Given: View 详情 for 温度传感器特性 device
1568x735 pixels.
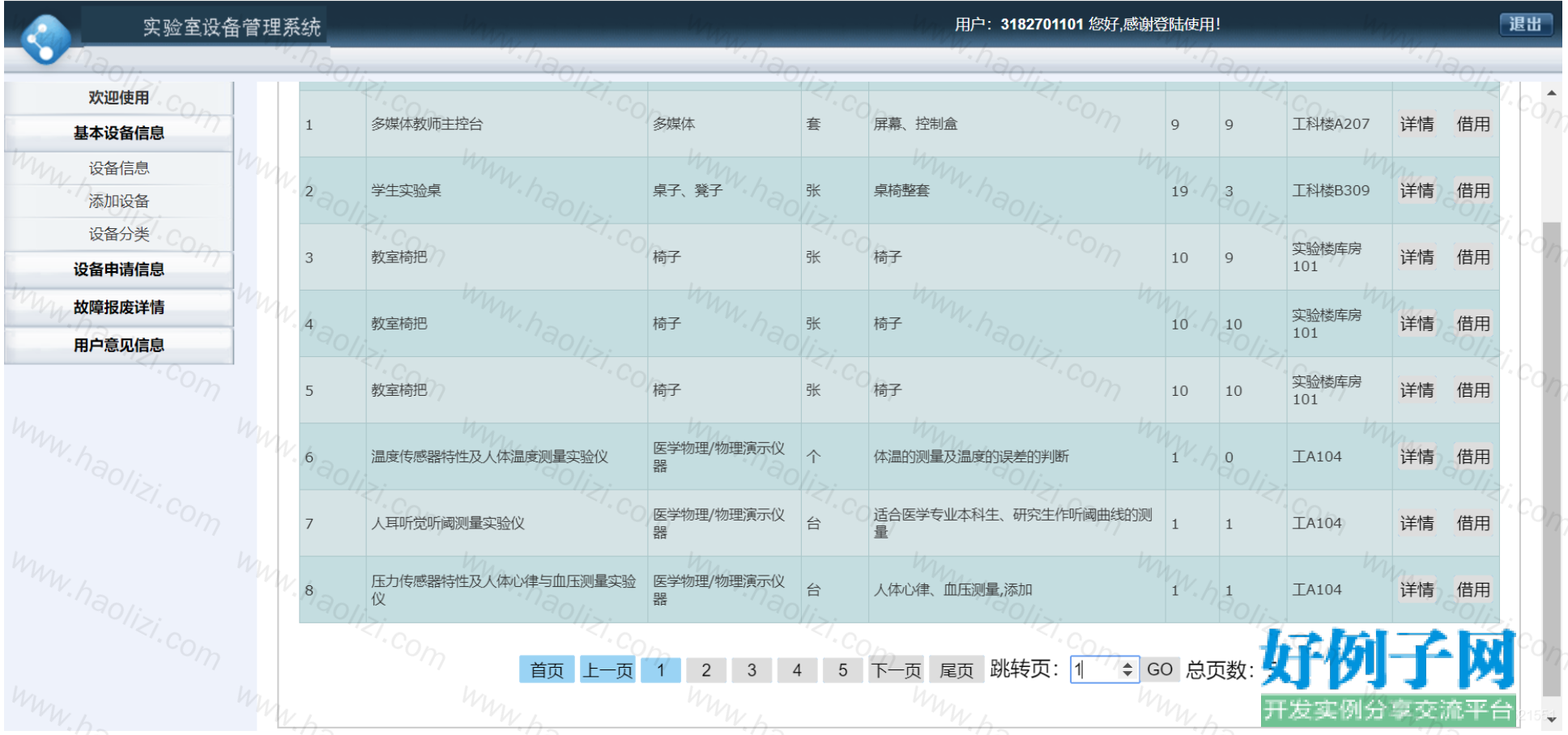Looking at the screenshot, I should tap(1417, 457).
